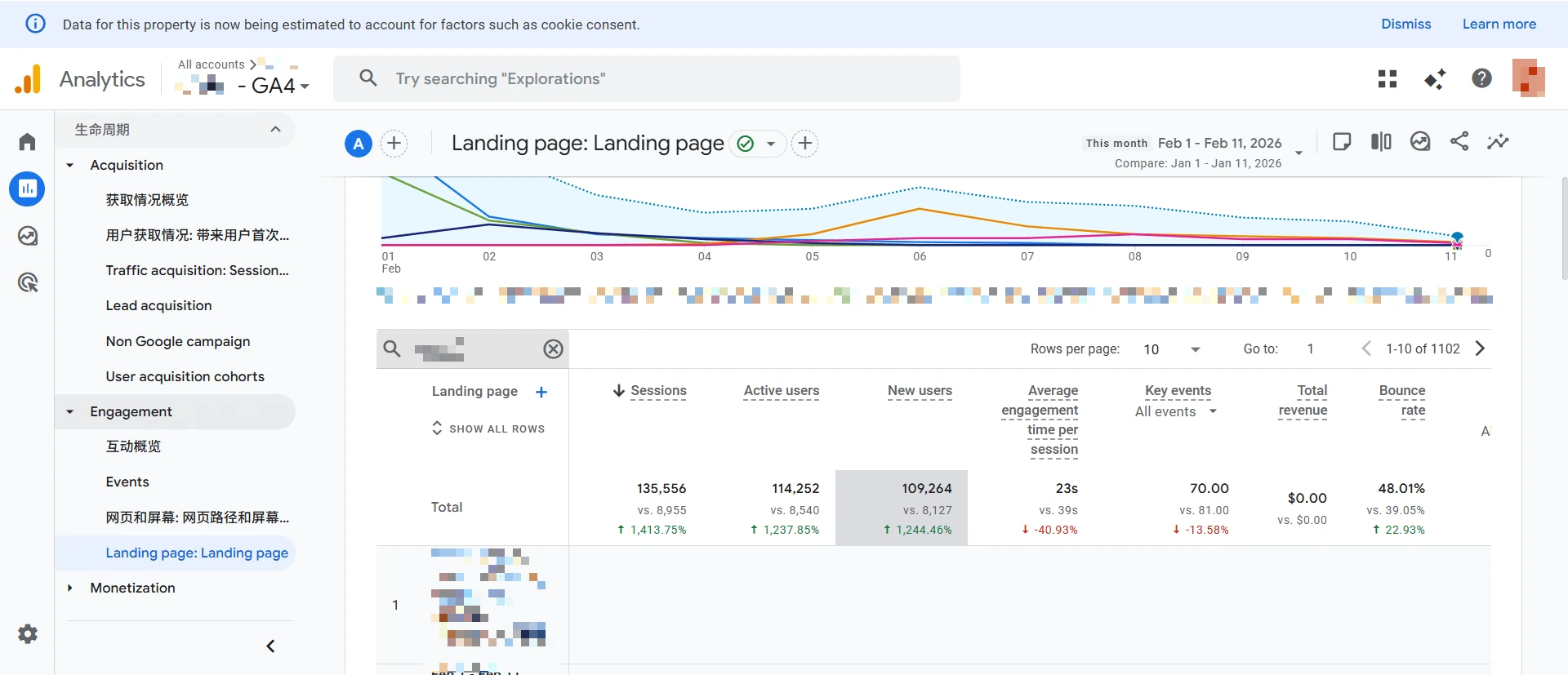Clear the table search filter

tap(553, 349)
